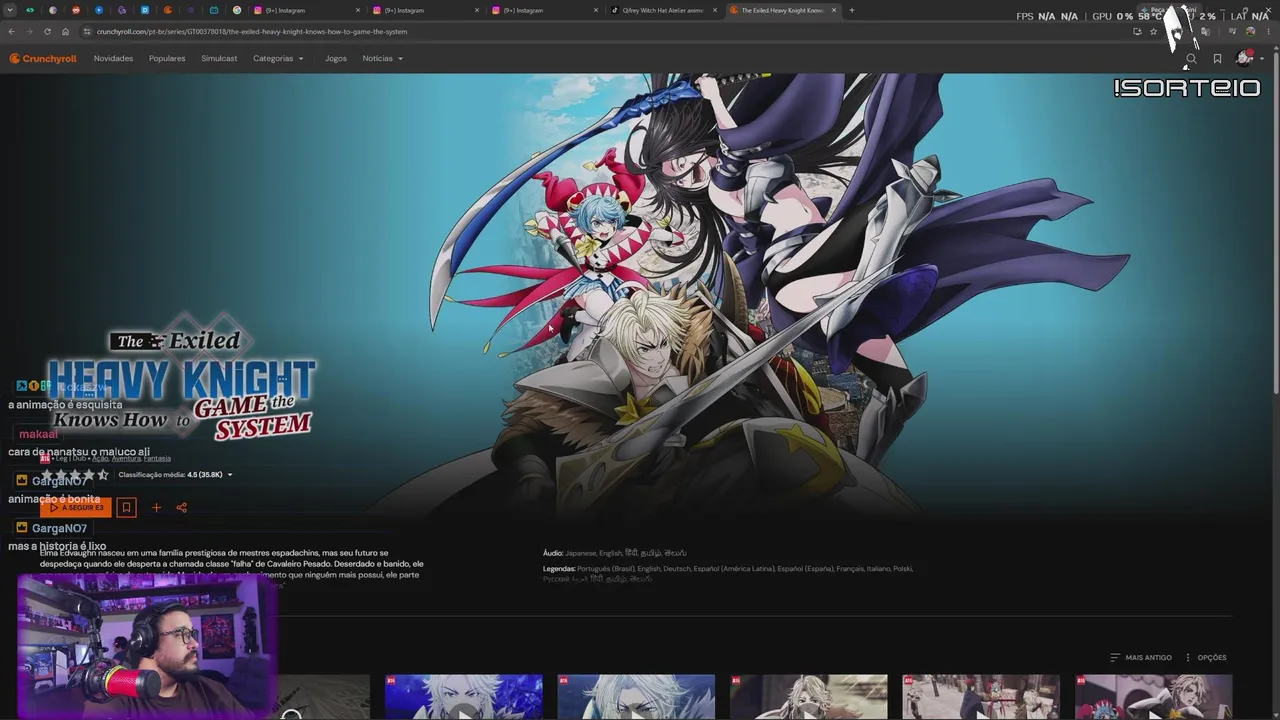Image resolution: width=1280 pixels, height=720 pixels.
Task: Click the install app icon in address bar
Action: [1137, 32]
